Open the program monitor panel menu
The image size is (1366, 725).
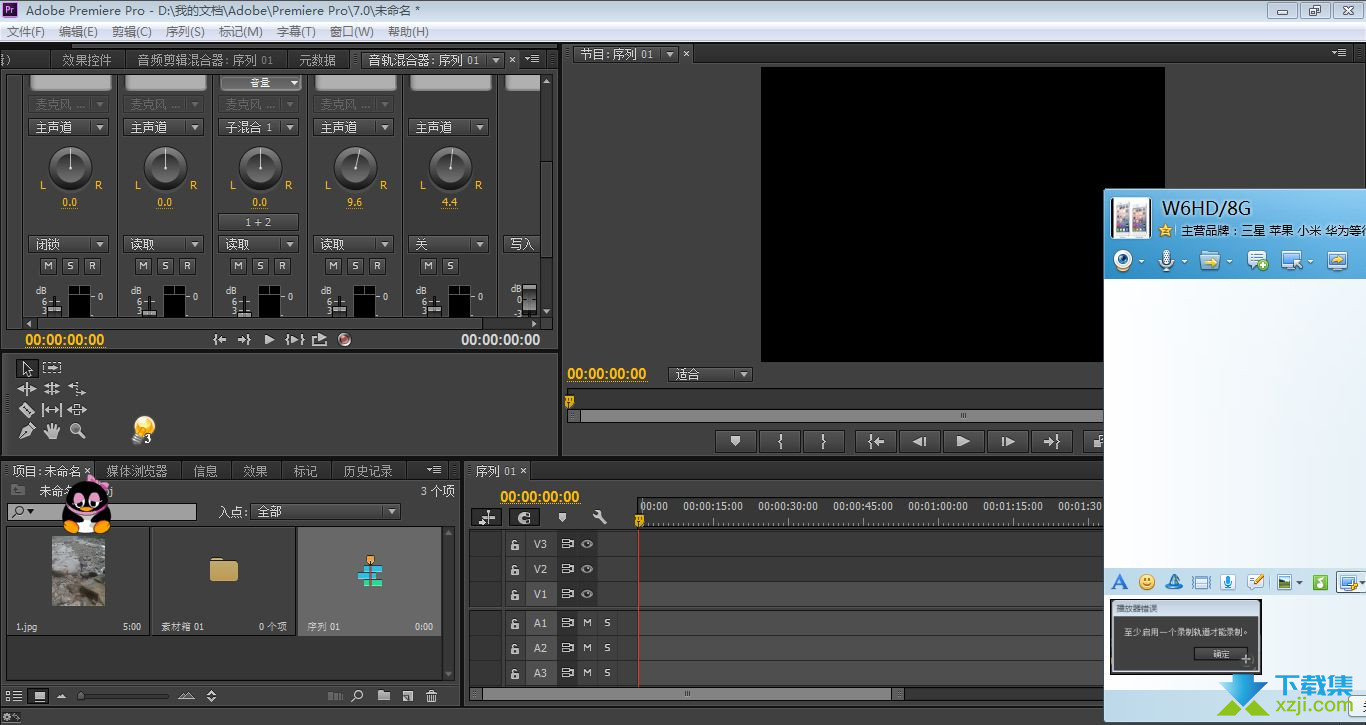click(1339, 53)
